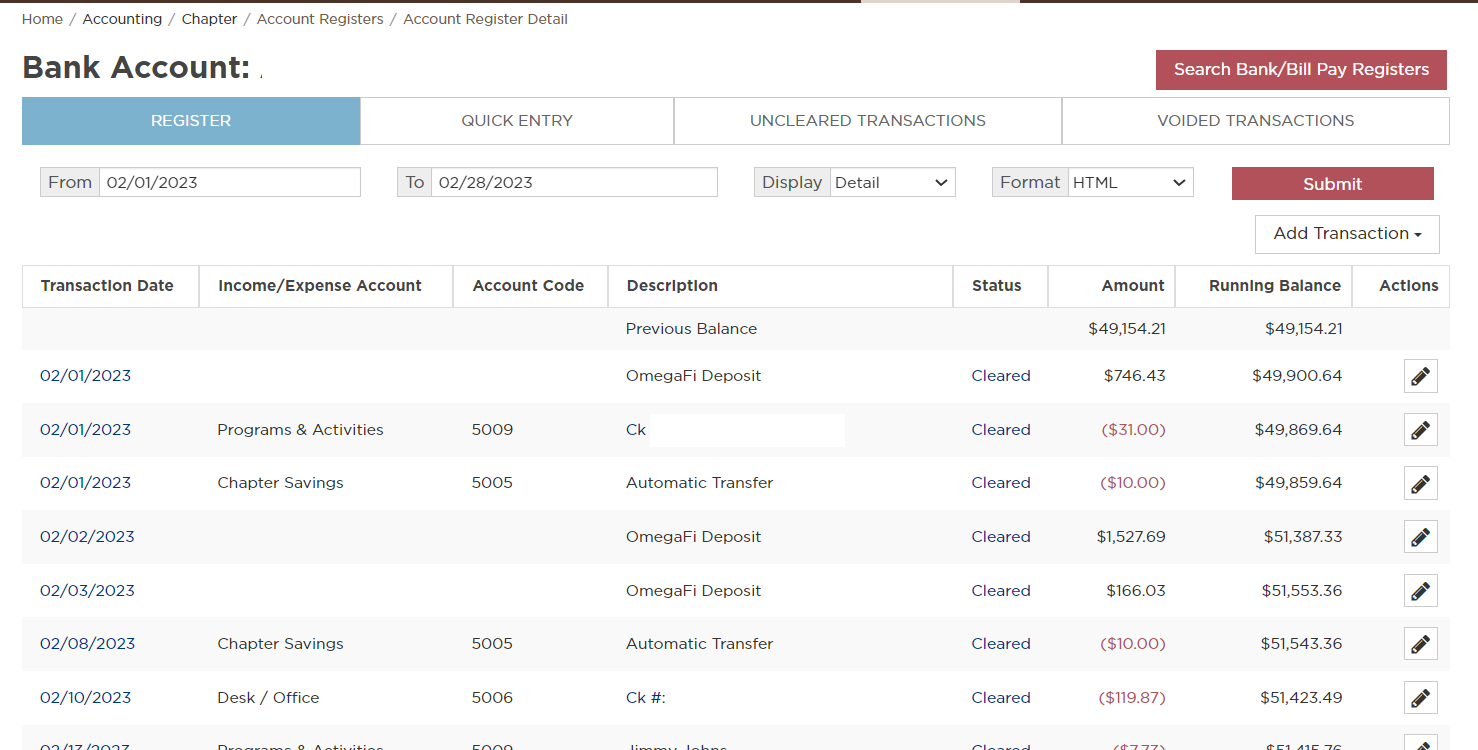This screenshot has width=1478, height=750.
Task: Open the Uncleared Transactions tab
Action: coord(868,121)
